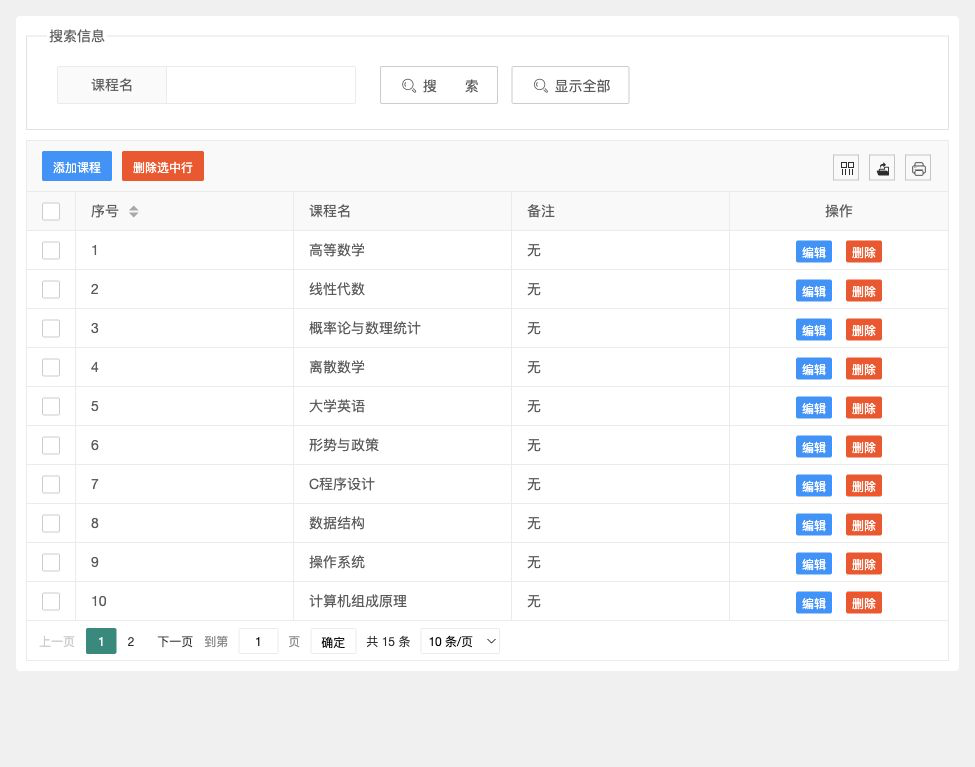Open the 10 条/页 page size dropdown
The image size is (975, 767).
(x=460, y=641)
